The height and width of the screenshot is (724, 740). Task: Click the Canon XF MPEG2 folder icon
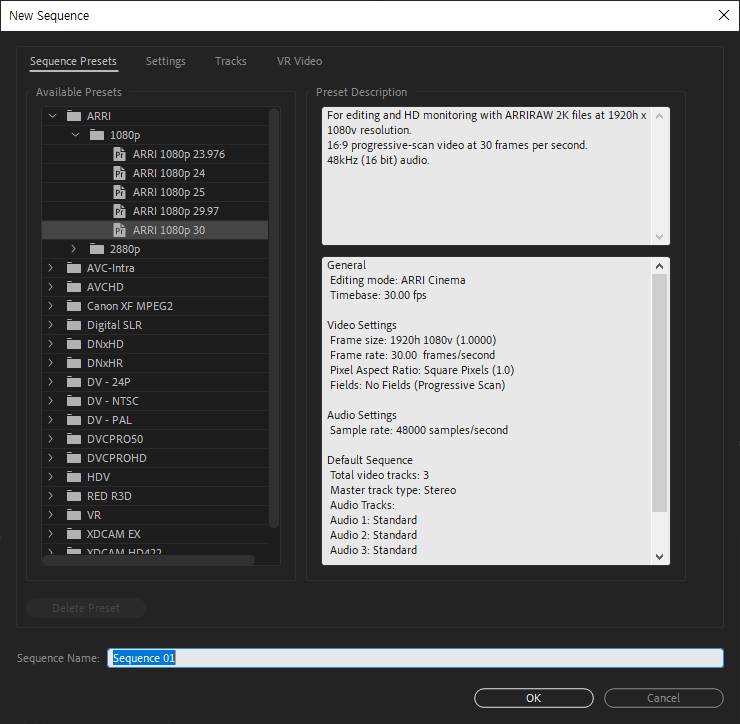(74, 306)
